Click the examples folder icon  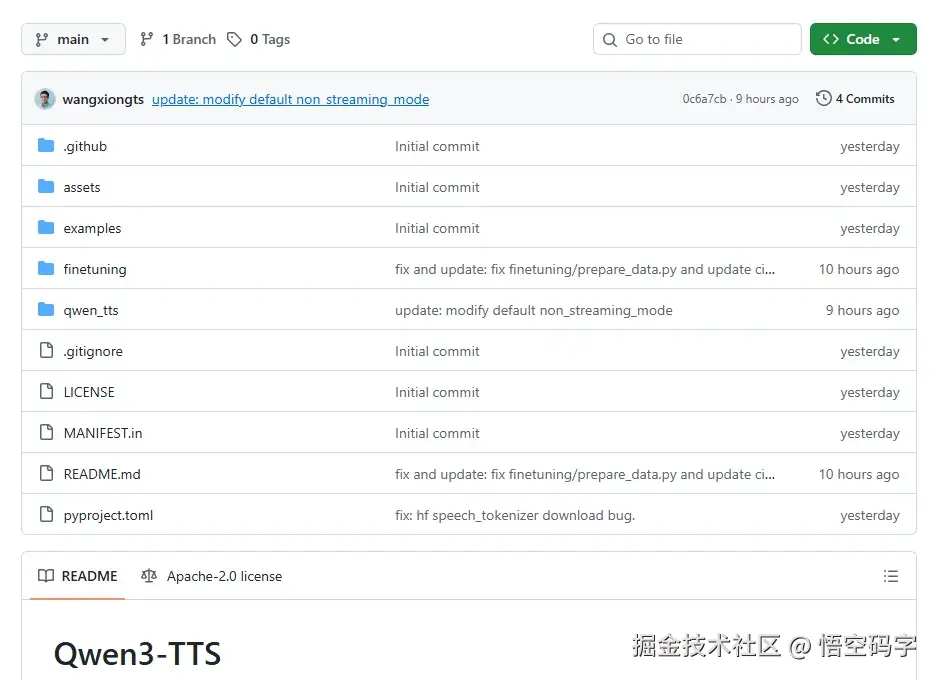pyautogui.click(x=46, y=227)
